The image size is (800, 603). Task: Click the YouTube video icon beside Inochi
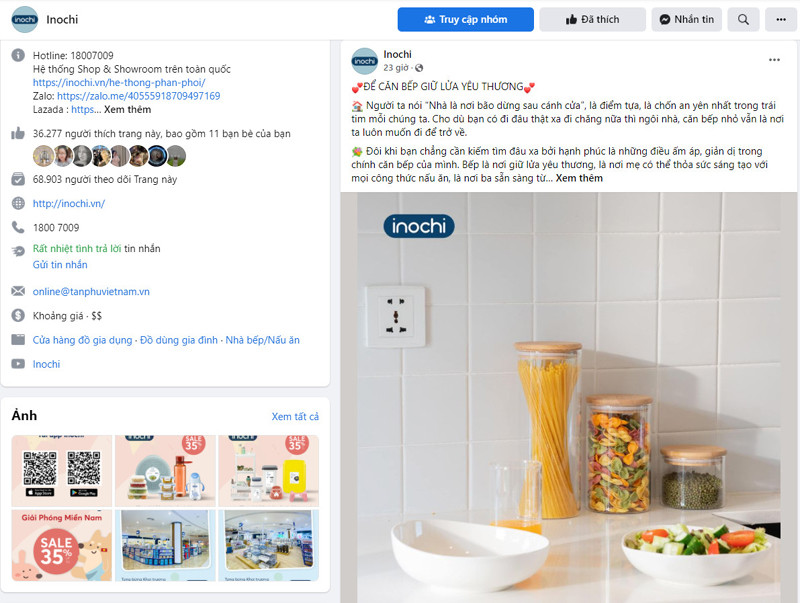click(18, 364)
